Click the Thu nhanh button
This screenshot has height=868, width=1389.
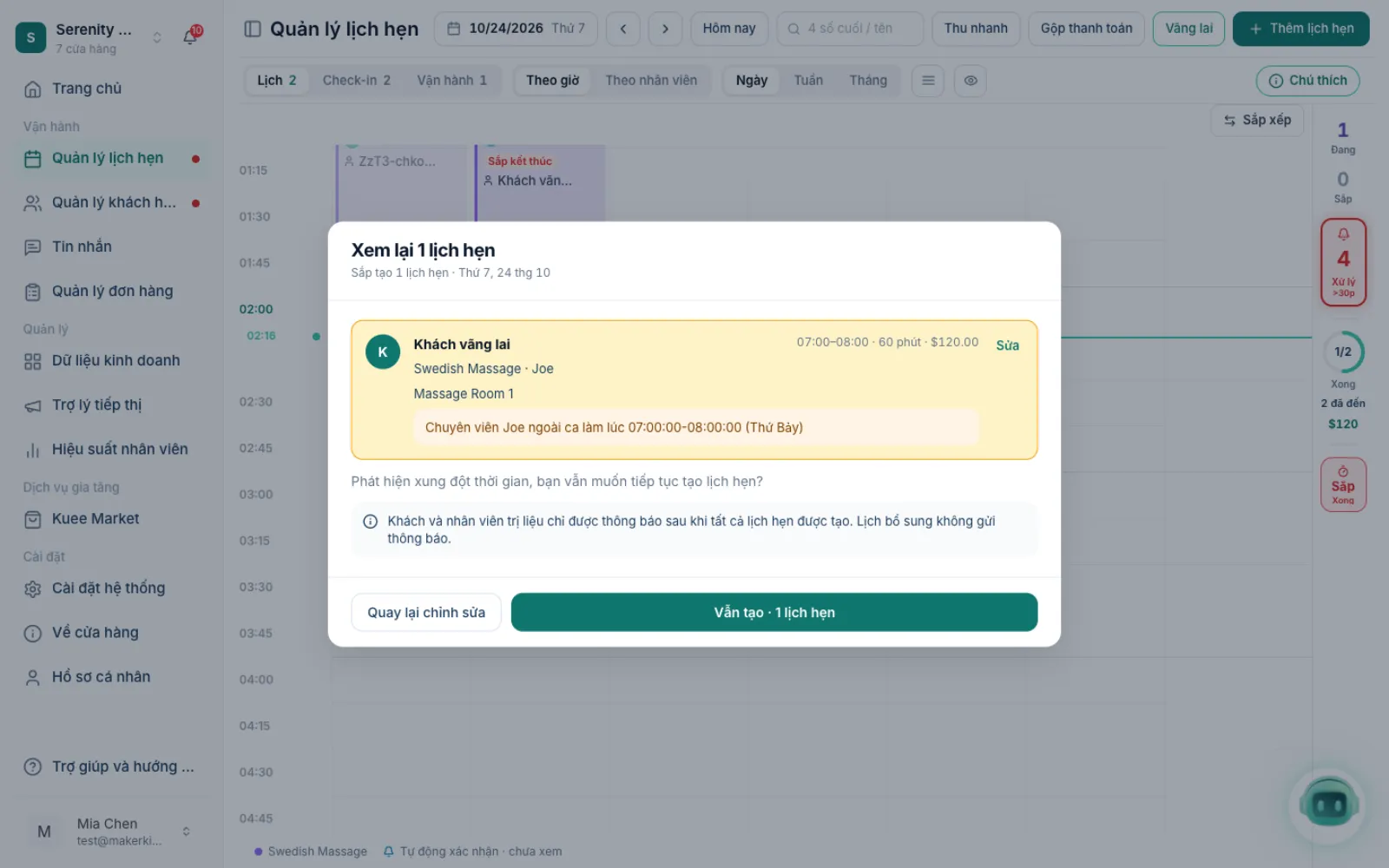pos(976,29)
